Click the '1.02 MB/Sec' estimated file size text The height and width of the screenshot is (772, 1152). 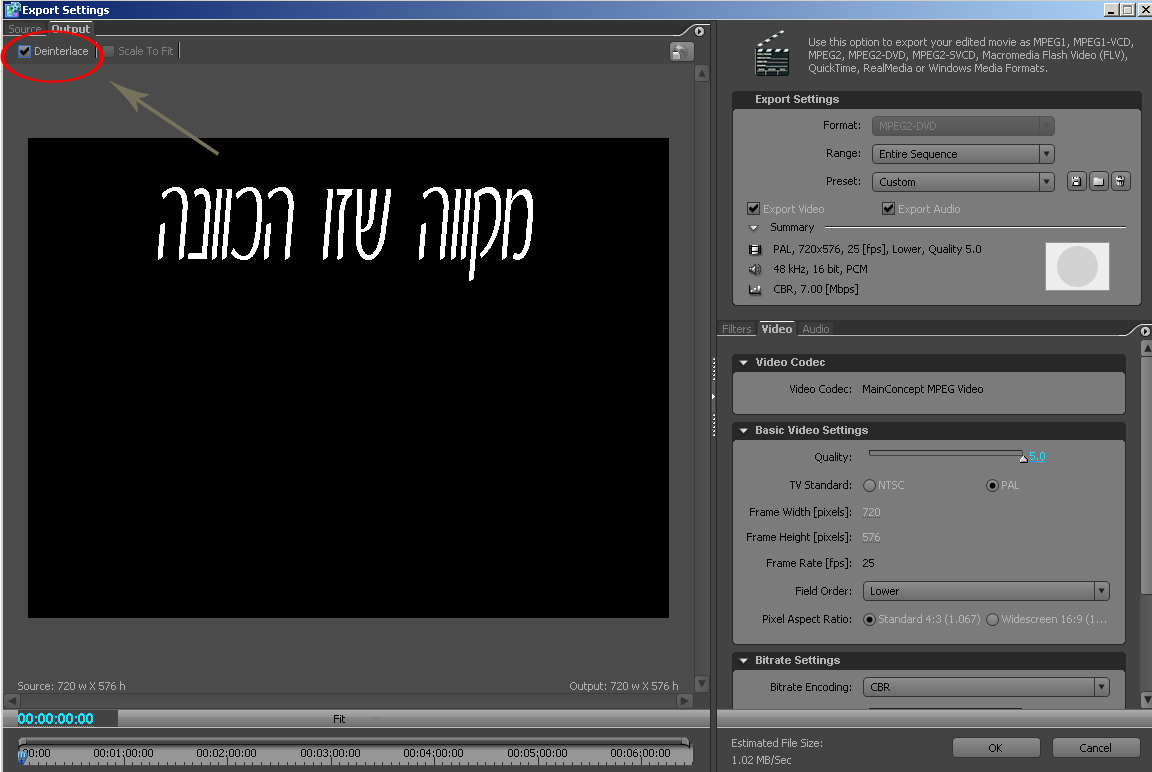pyautogui.click(x=761, y=760)
